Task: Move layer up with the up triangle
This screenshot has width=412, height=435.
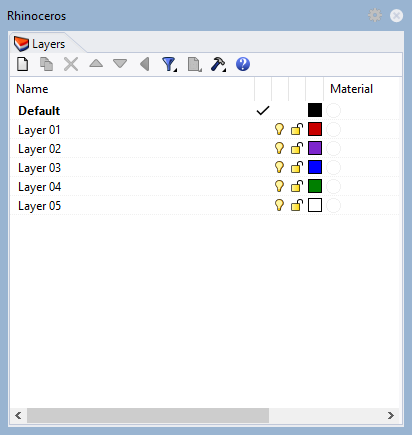Action: [x=96, y=63]
